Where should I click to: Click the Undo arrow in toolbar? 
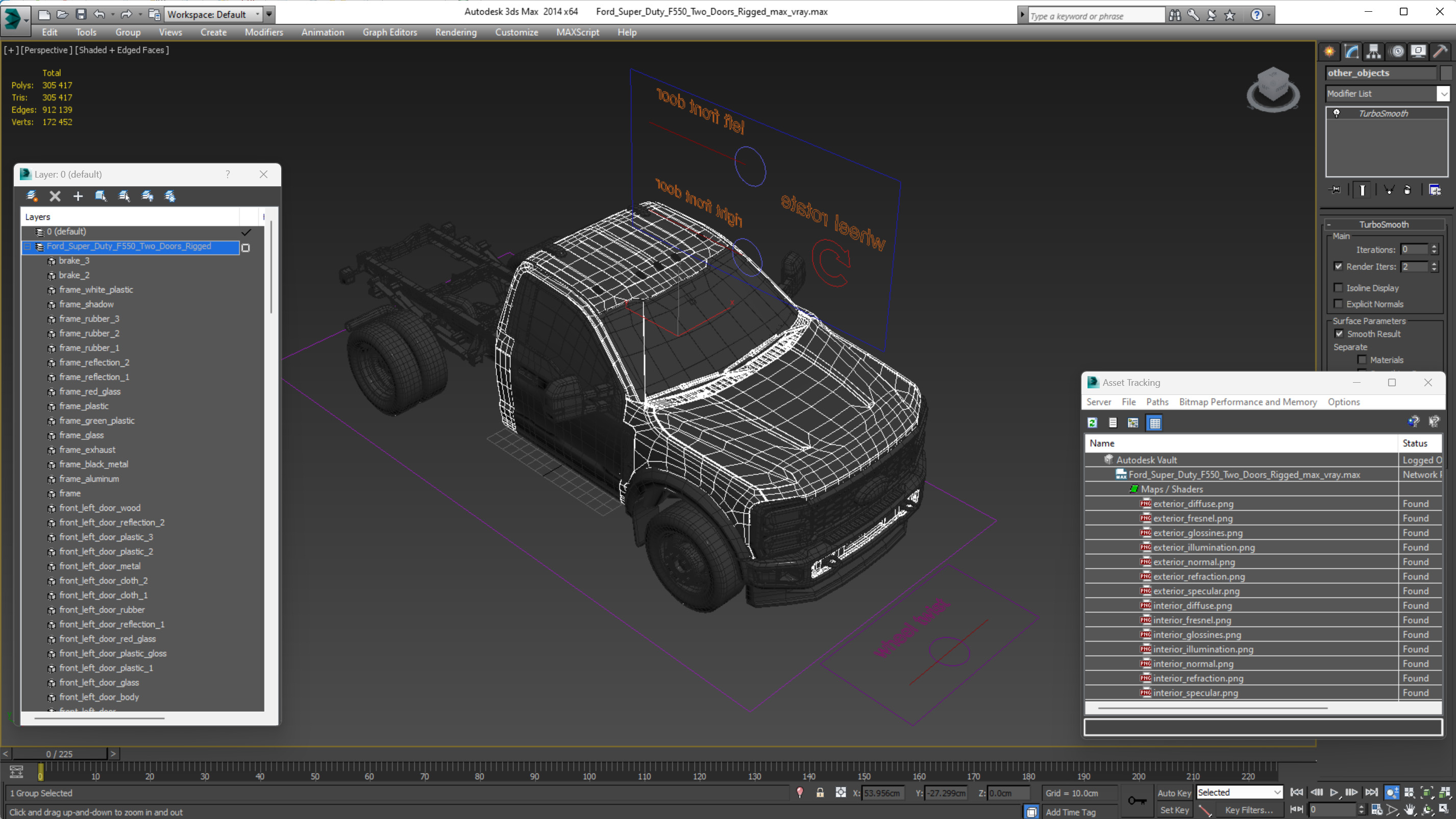[100, 14]
